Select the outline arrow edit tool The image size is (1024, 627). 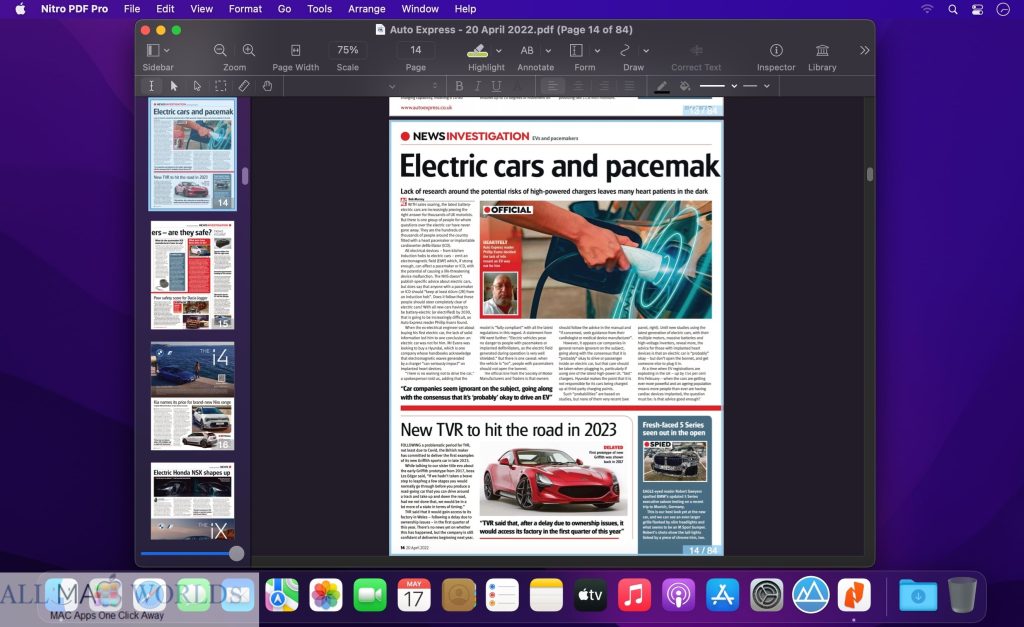tap(197, 86)
